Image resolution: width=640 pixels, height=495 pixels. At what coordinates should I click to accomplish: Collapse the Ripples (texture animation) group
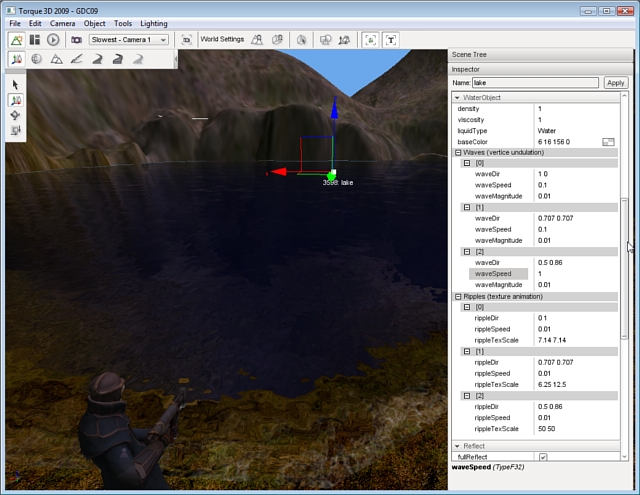click(x=458, y=296)
